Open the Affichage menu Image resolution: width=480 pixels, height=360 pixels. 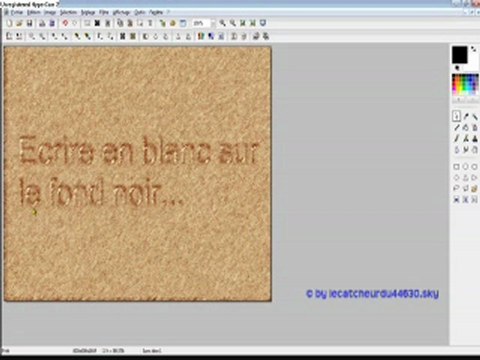121,12
